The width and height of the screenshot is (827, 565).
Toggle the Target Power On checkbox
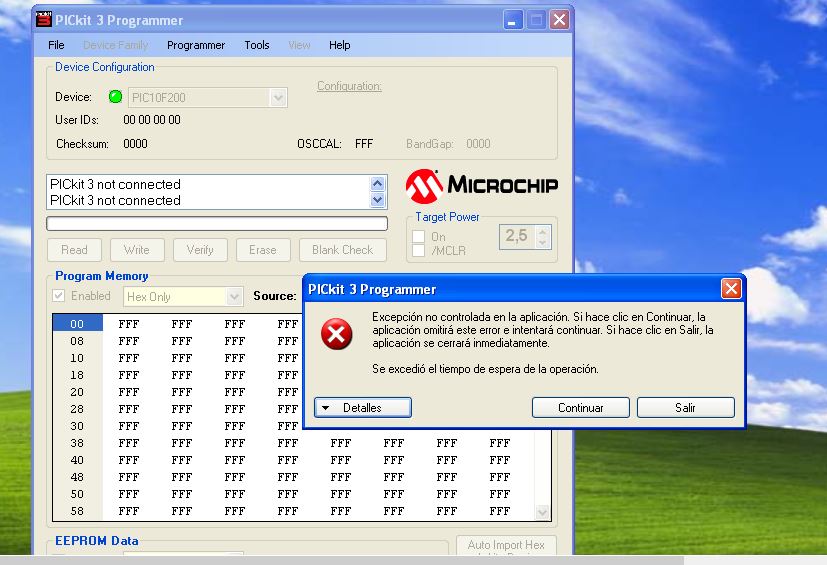(419, 236)
